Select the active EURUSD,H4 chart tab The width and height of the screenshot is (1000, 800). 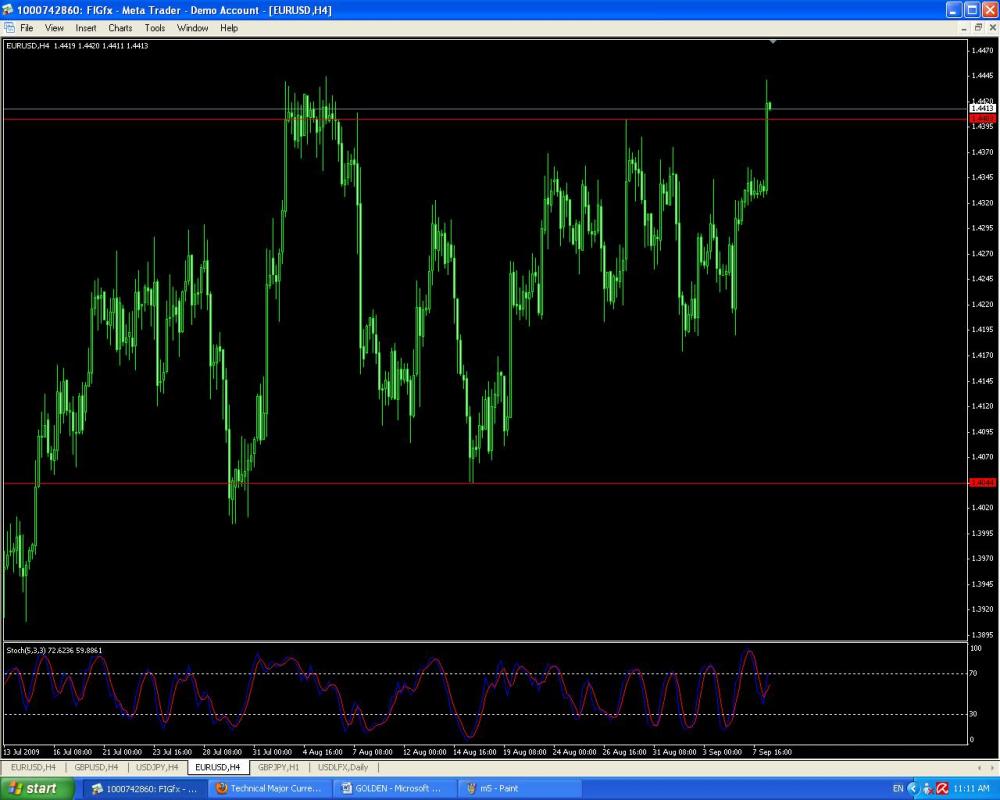point(217,767)
